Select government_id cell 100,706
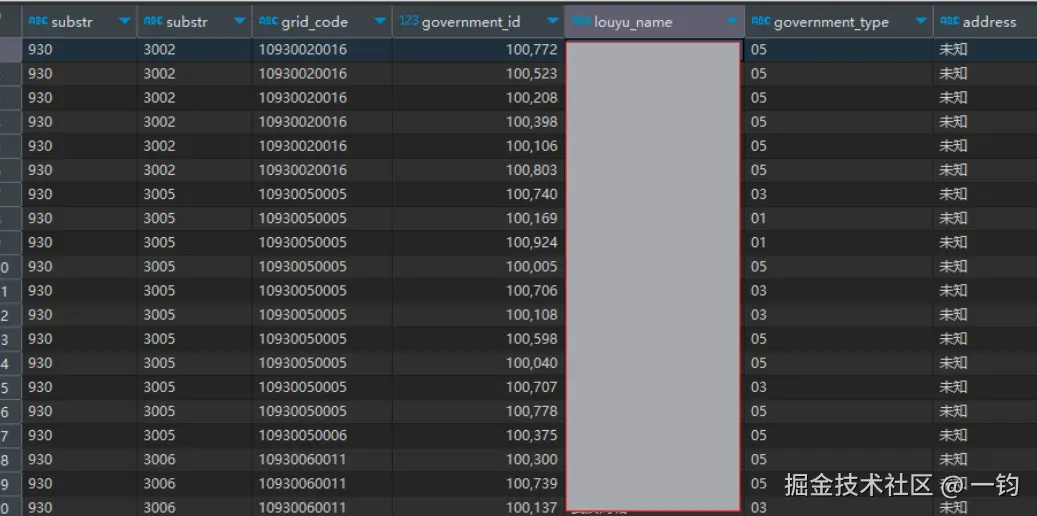The height and width of the screenshot is (516, 1037). point(478,290)
